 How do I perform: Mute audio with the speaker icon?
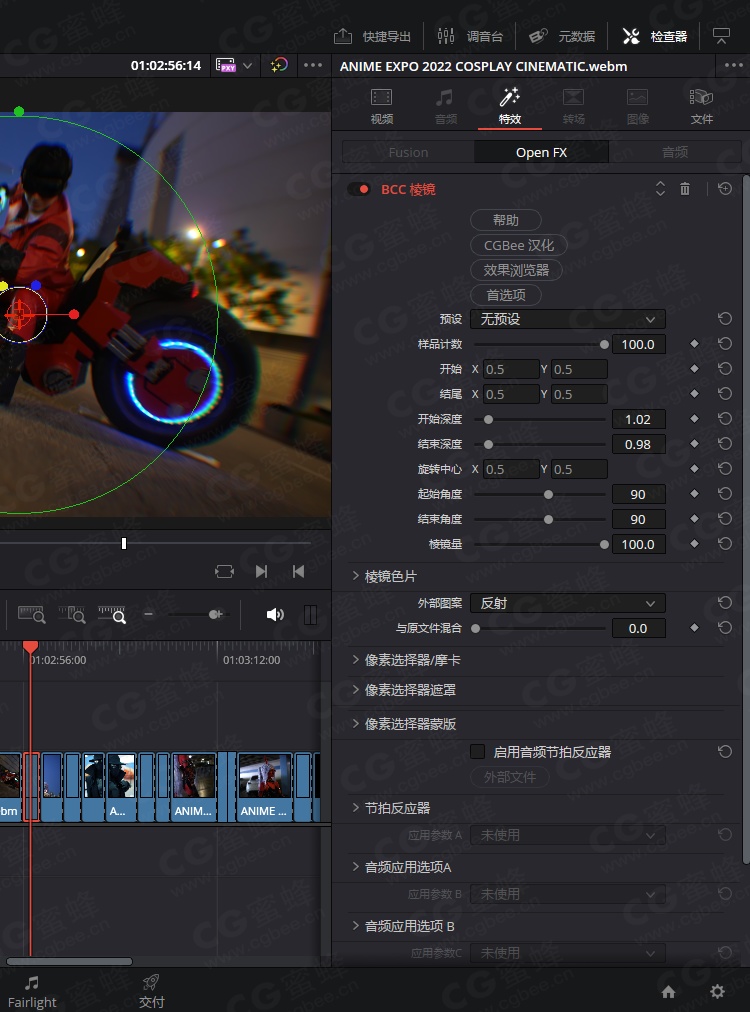click(275, 614)
